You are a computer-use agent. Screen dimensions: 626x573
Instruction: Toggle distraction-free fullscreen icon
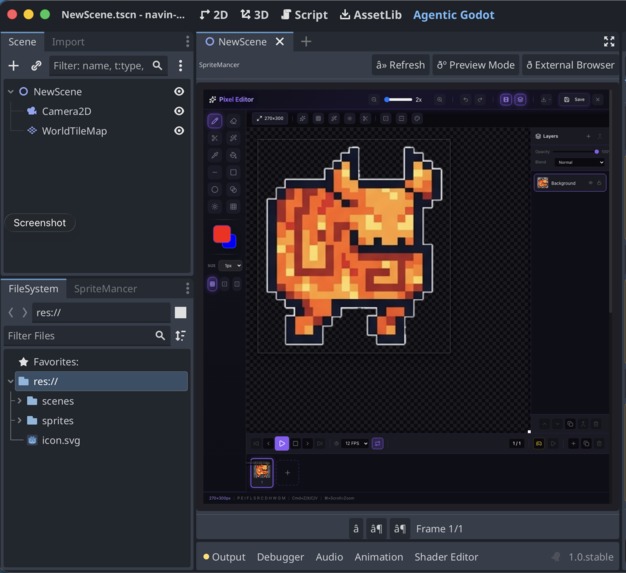609,41
